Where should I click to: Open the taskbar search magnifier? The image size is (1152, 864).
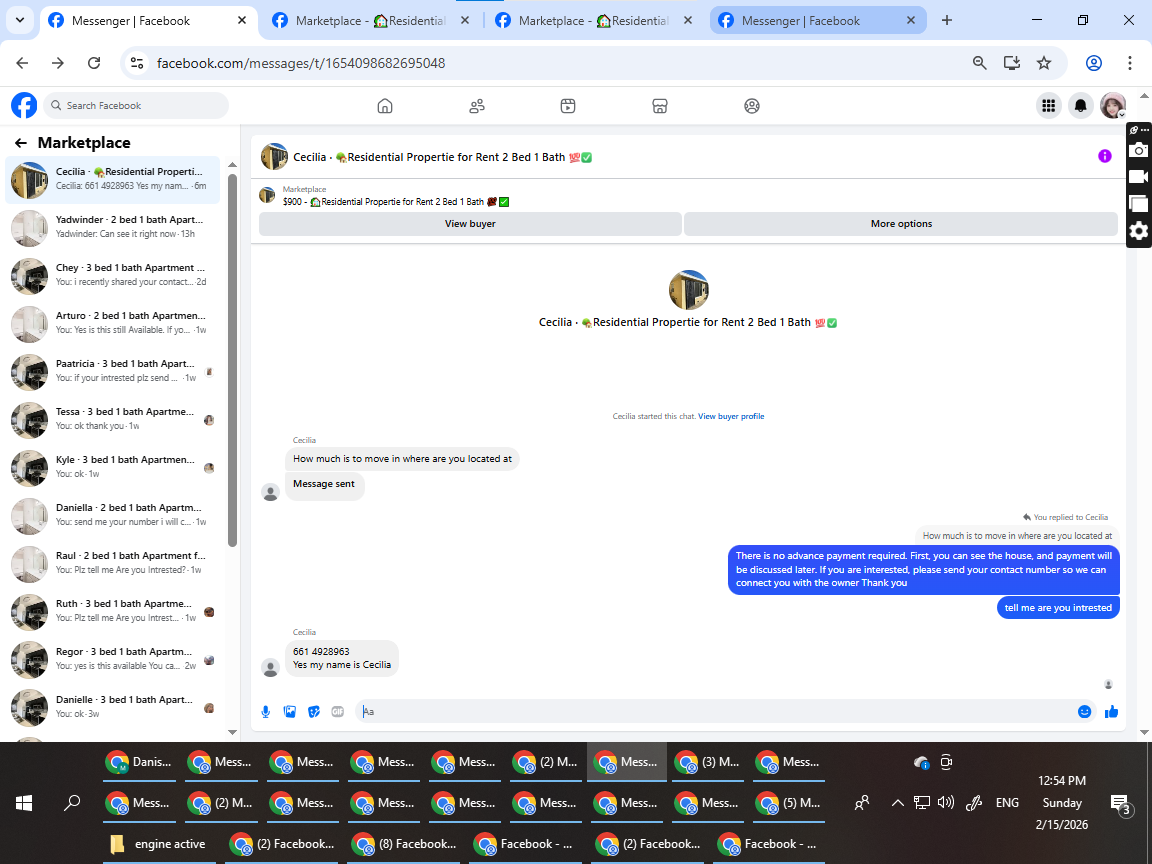72,803
